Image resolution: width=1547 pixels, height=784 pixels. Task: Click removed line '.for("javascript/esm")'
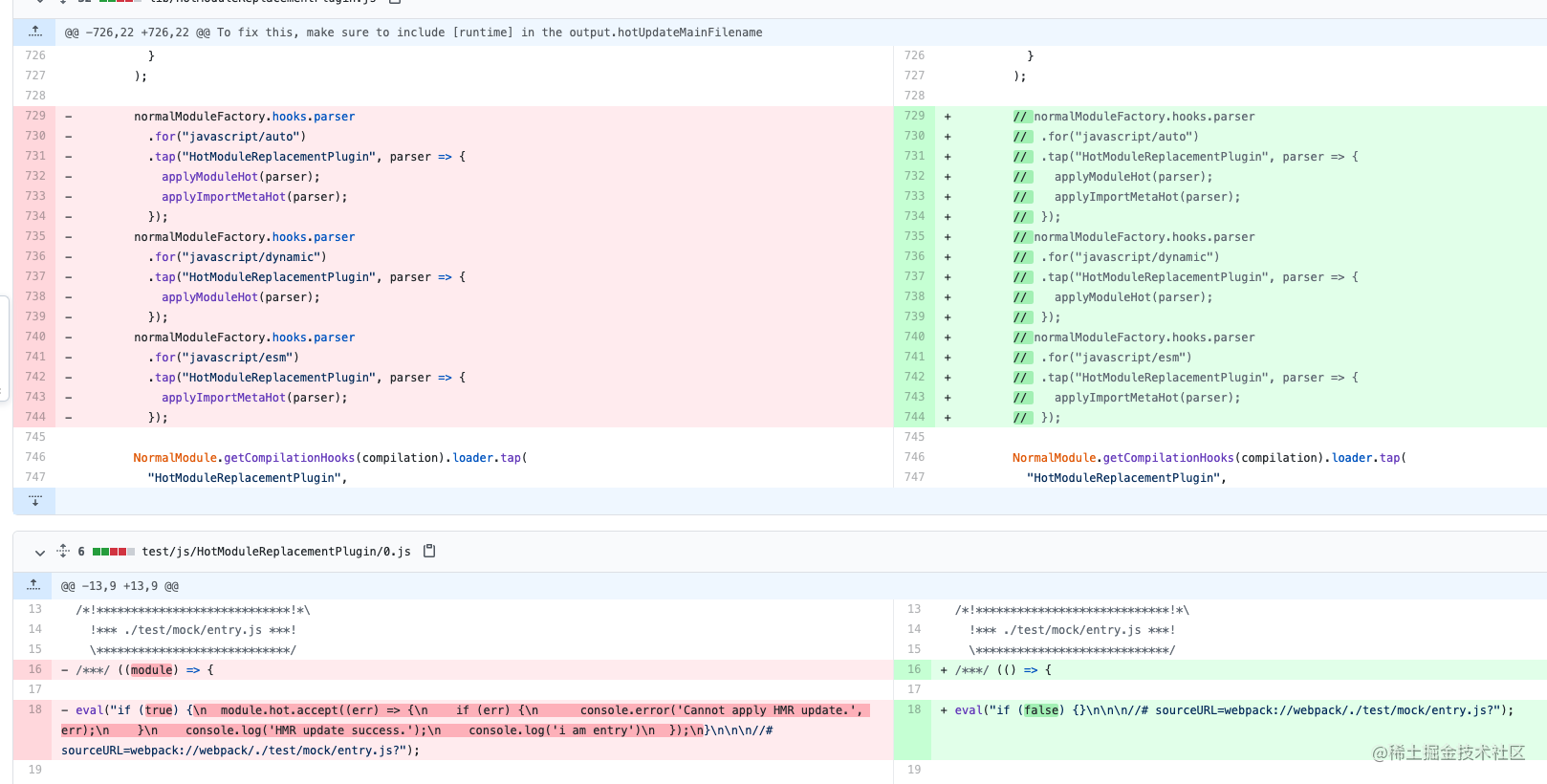pos(223,358)
